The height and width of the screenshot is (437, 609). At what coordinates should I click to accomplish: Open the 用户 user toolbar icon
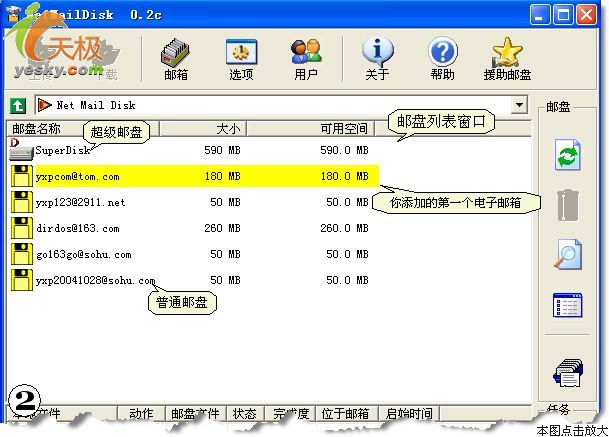pos(306,59)
